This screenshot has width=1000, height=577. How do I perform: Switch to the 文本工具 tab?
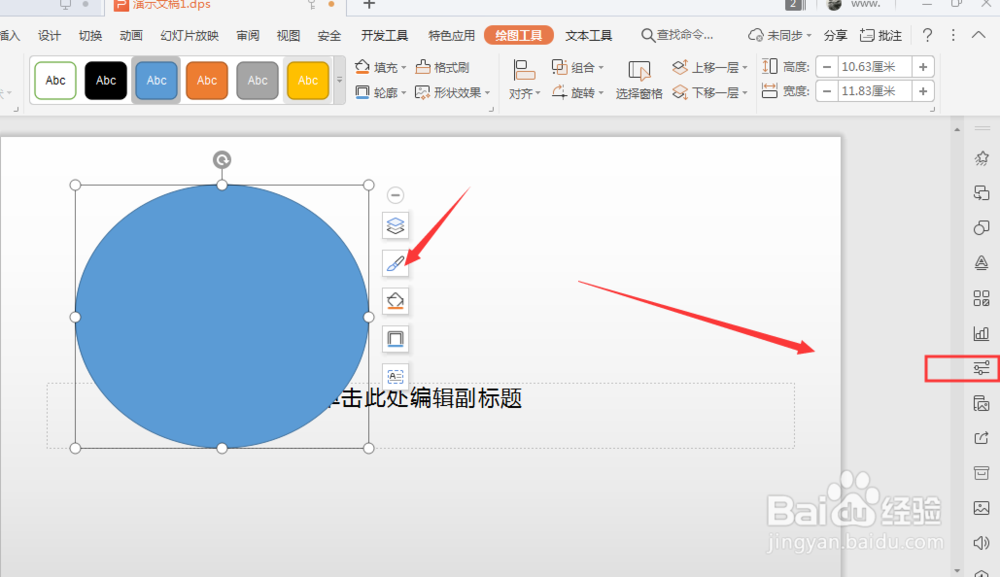coord(588,34)
